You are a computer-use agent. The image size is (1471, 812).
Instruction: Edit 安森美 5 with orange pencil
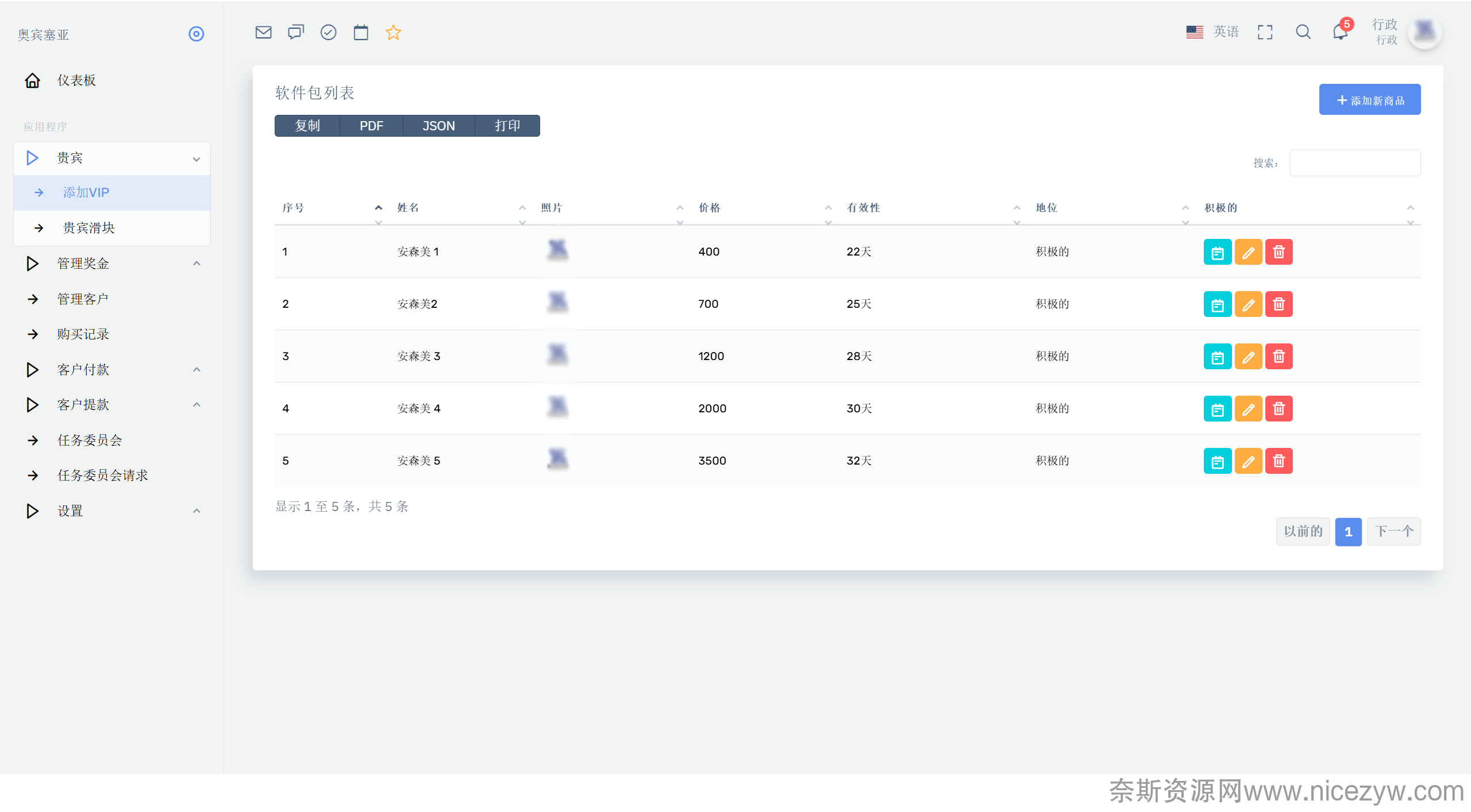point(1248,461)
